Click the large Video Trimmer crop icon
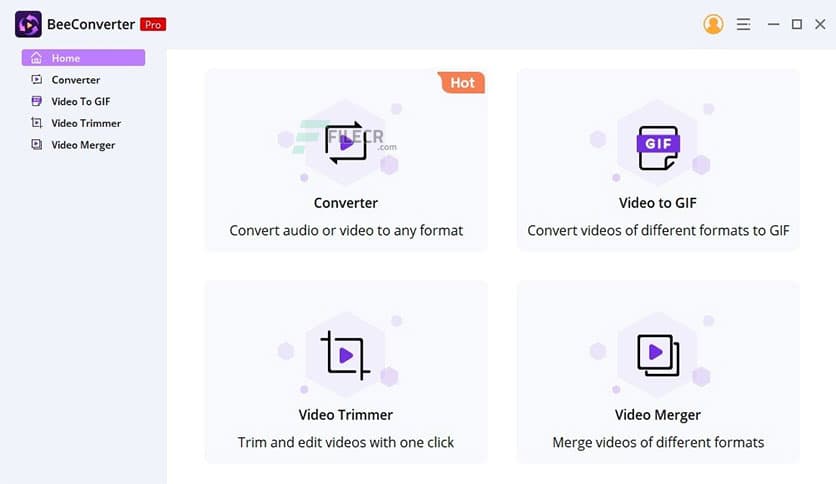 345,355
